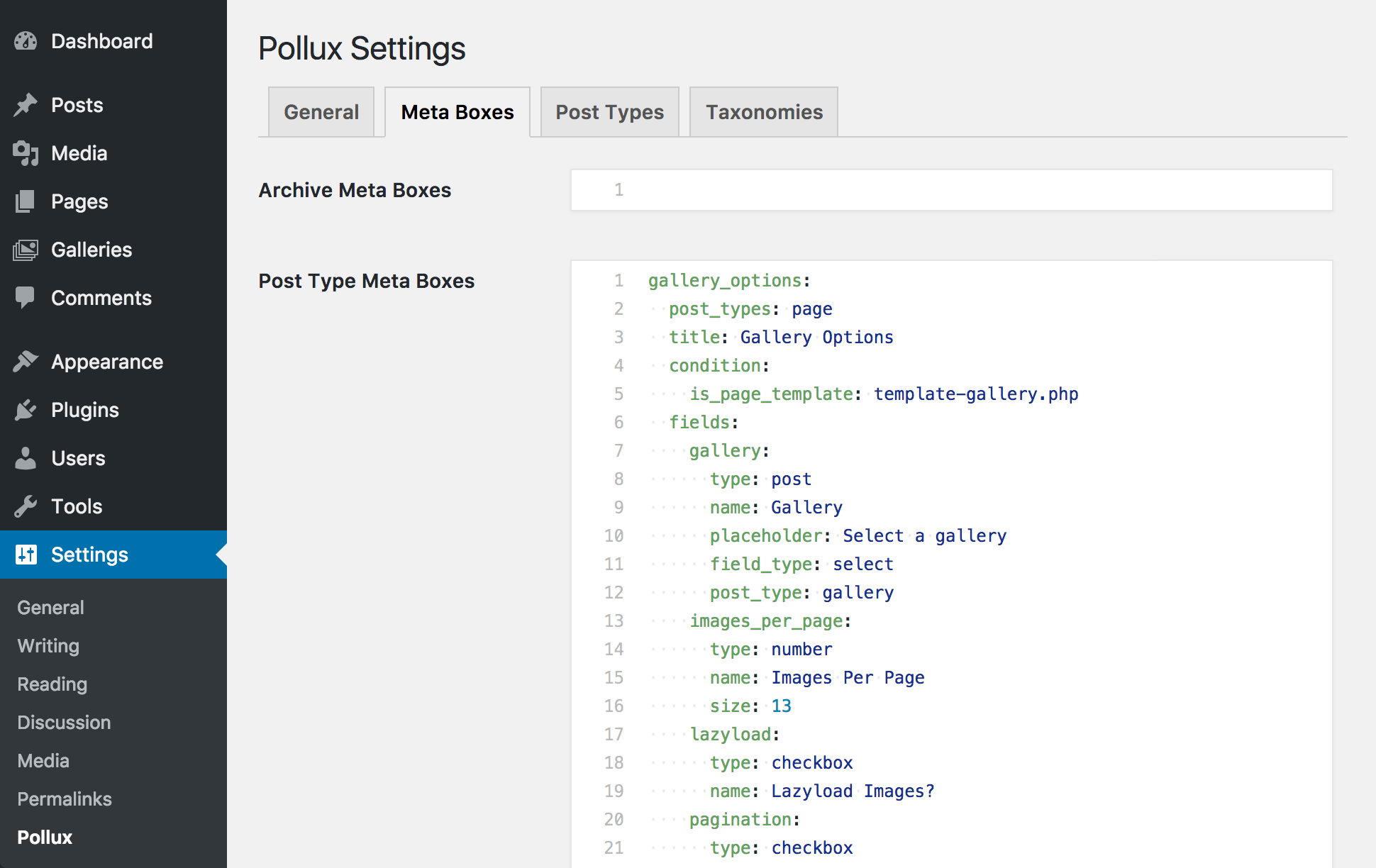Click the Dashboard gauge icon
The height and width of the screenshot is (868, 1376).
pos(26,41)
